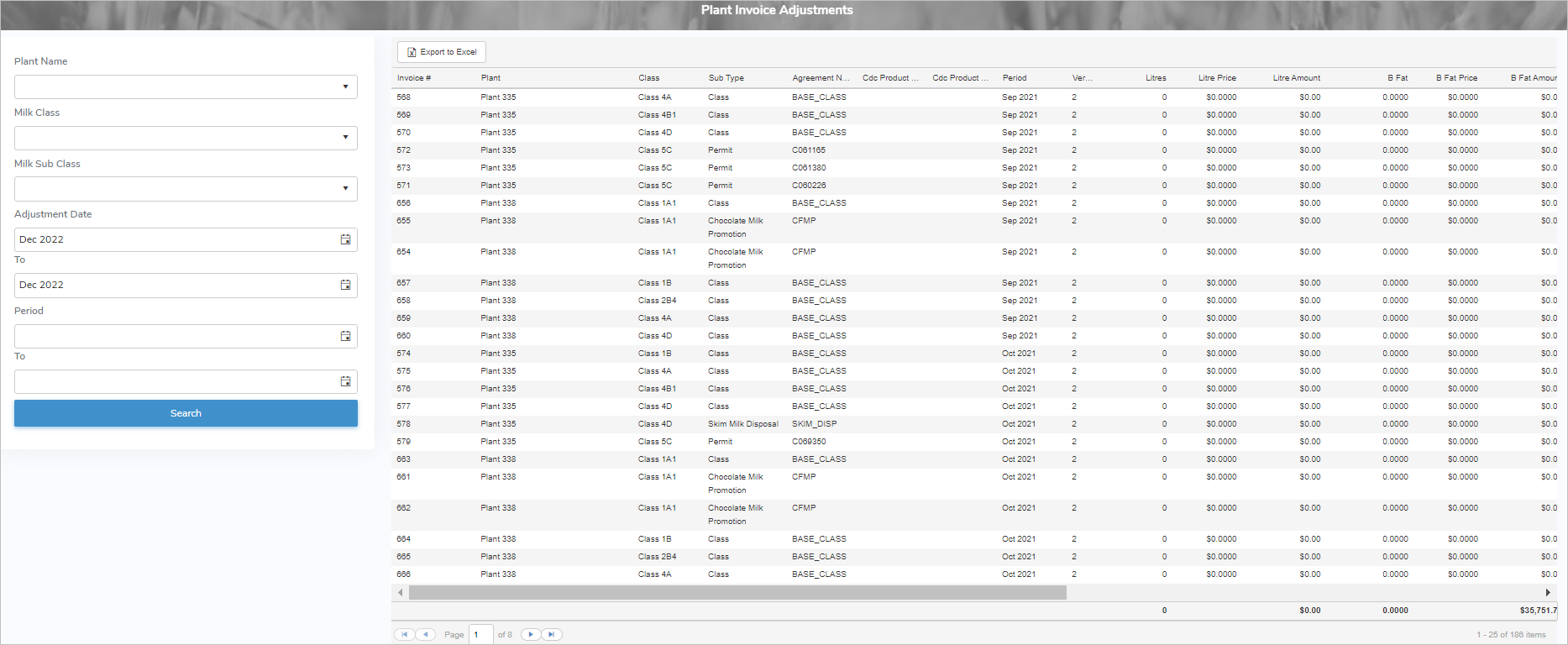
Task: Sort by the Litre Price column header
Action: tap(1216, 78)
